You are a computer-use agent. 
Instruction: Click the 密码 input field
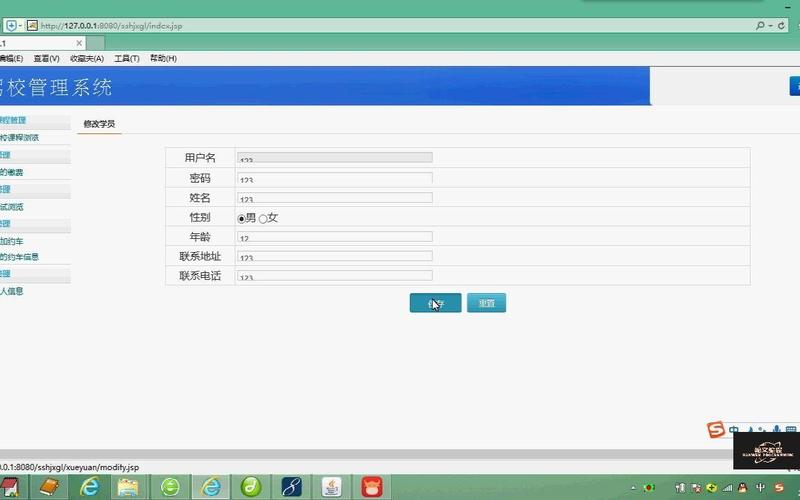click(335, 178)
